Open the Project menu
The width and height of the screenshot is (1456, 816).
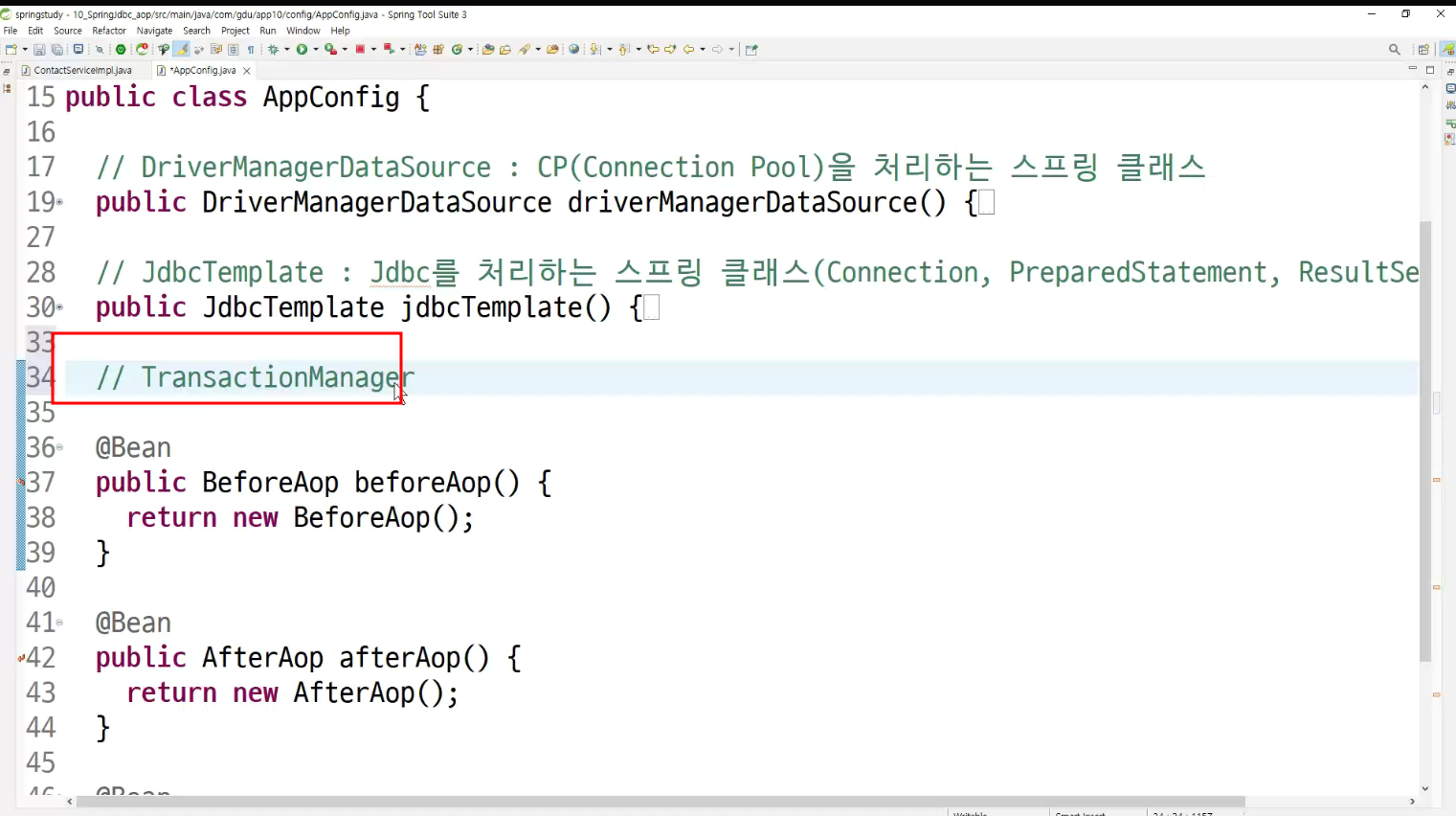pyautogui.click(x=235, y=31)
